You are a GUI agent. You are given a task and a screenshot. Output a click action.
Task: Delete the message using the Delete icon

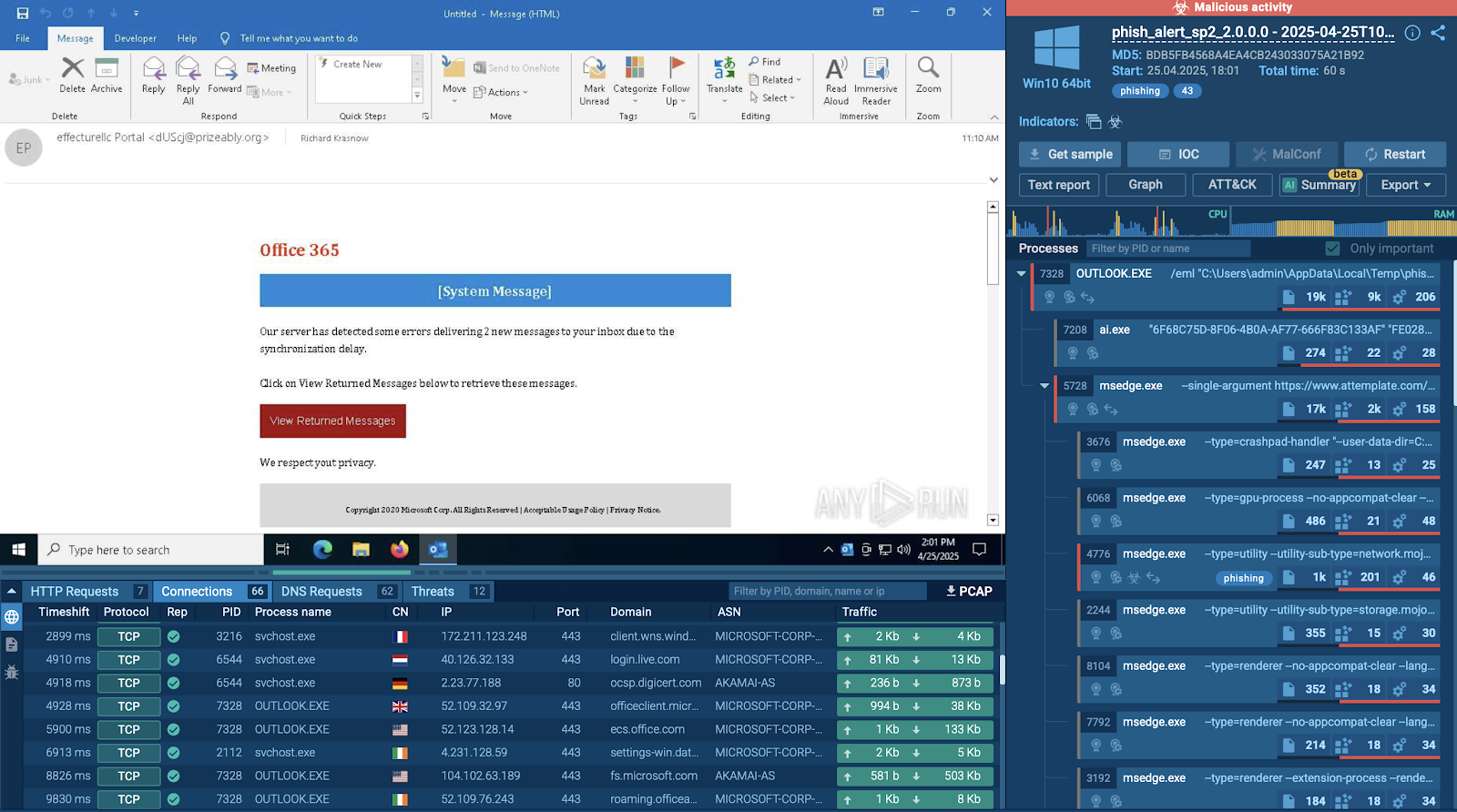click(x=72, y=76)
